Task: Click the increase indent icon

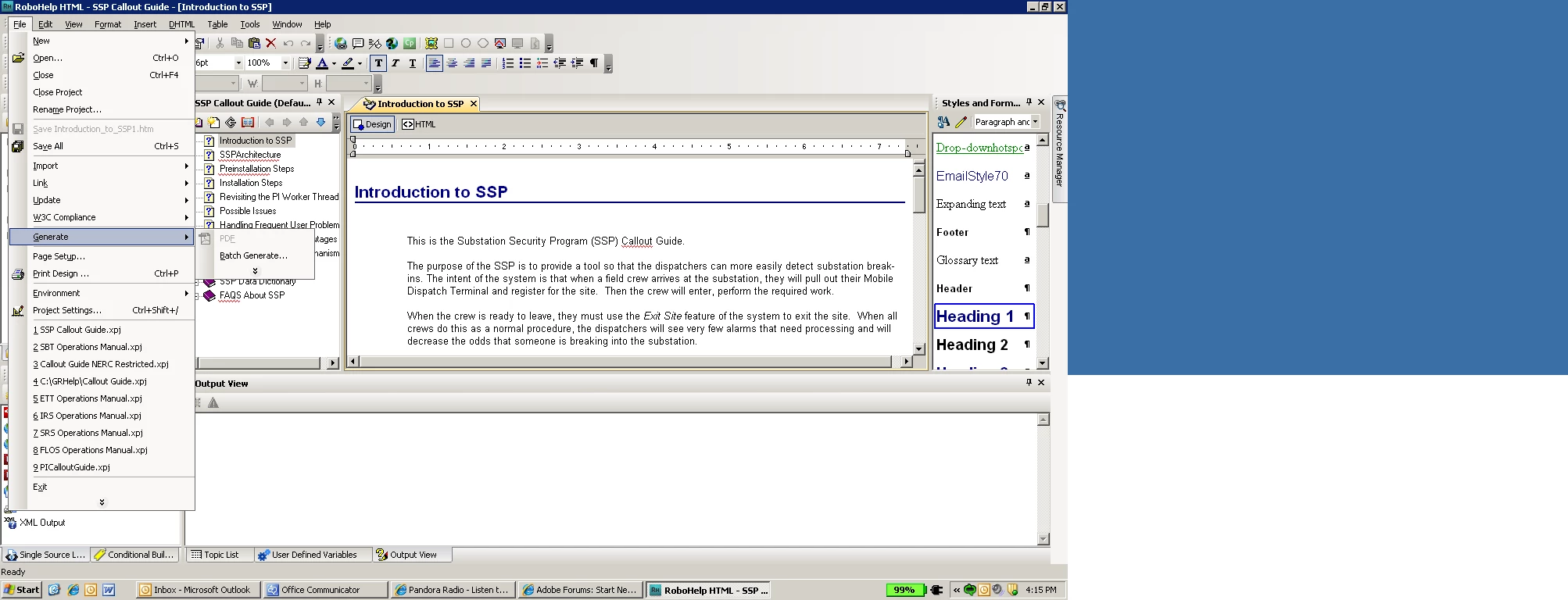Action: 577,63
